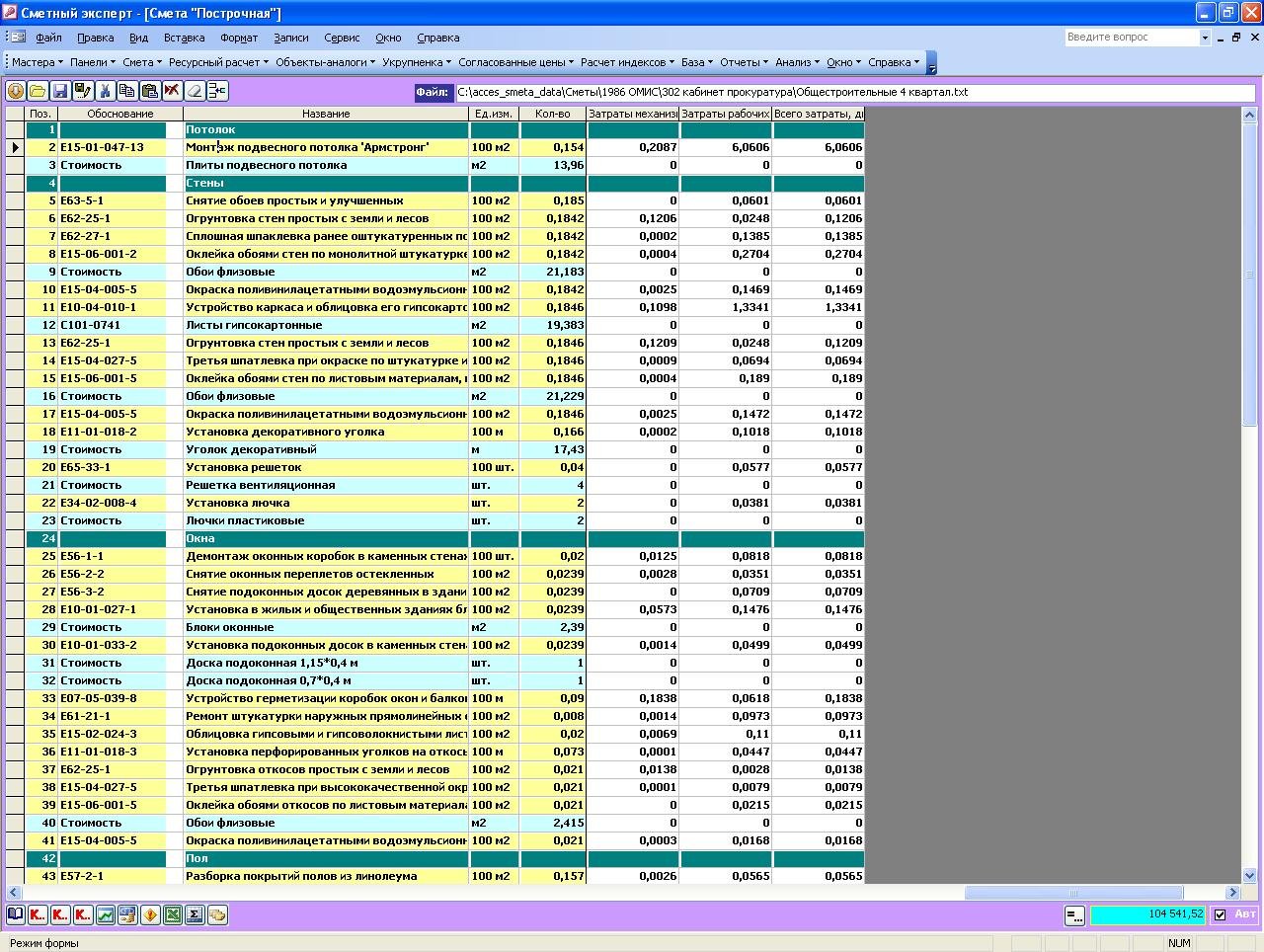Click the cyan total sum field 104 541,52
The width and height of the screenshot is (1264, 952).
1147,915
